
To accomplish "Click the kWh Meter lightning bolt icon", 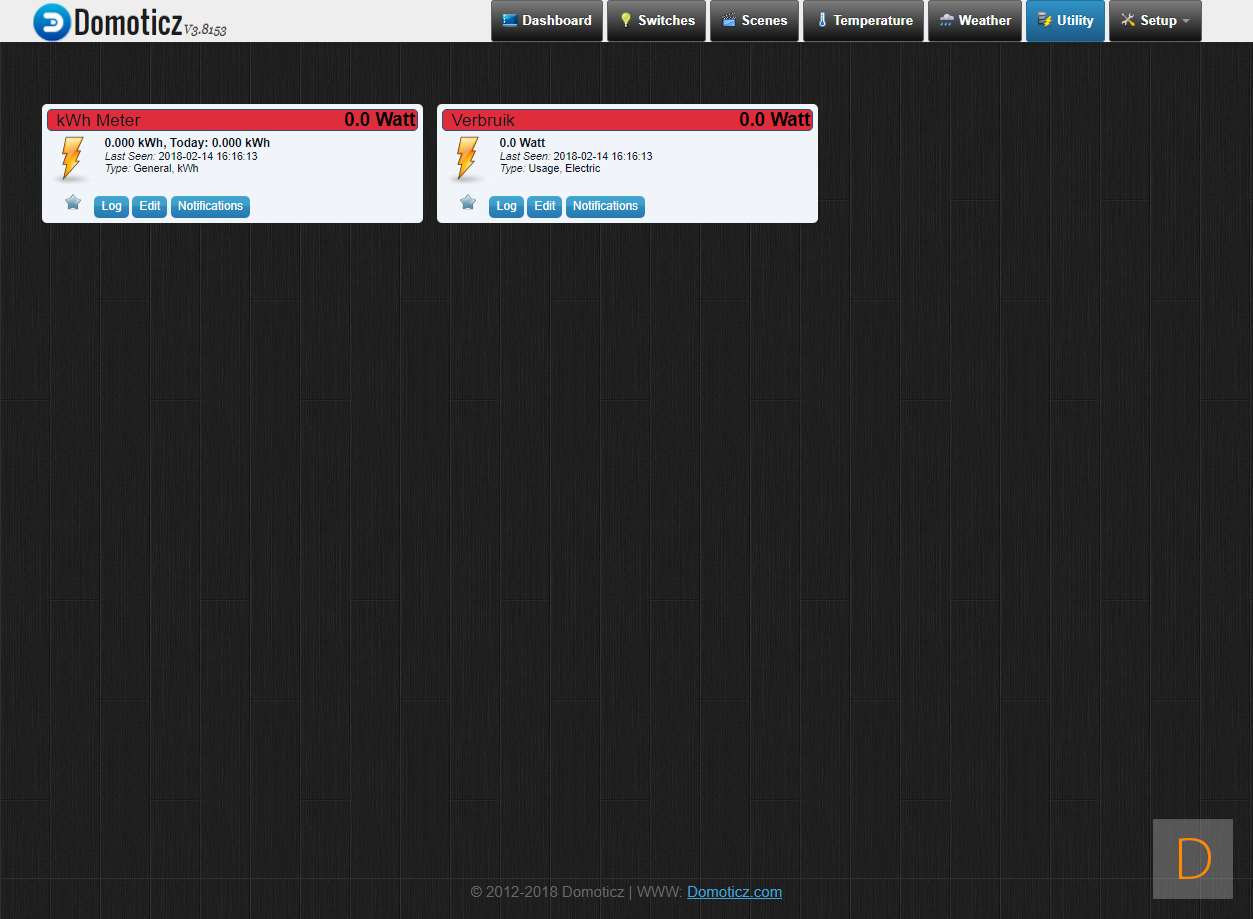I will click(x=72, y=158).
